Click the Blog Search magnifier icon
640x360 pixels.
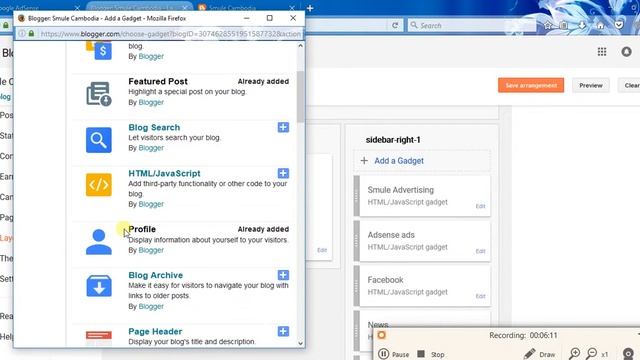[99, 140]
